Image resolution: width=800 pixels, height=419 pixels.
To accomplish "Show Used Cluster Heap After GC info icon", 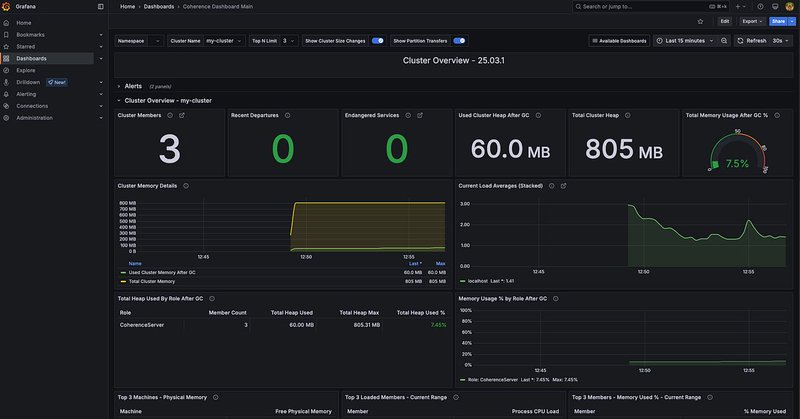I will pyautogui.click(x=538, y=115).
